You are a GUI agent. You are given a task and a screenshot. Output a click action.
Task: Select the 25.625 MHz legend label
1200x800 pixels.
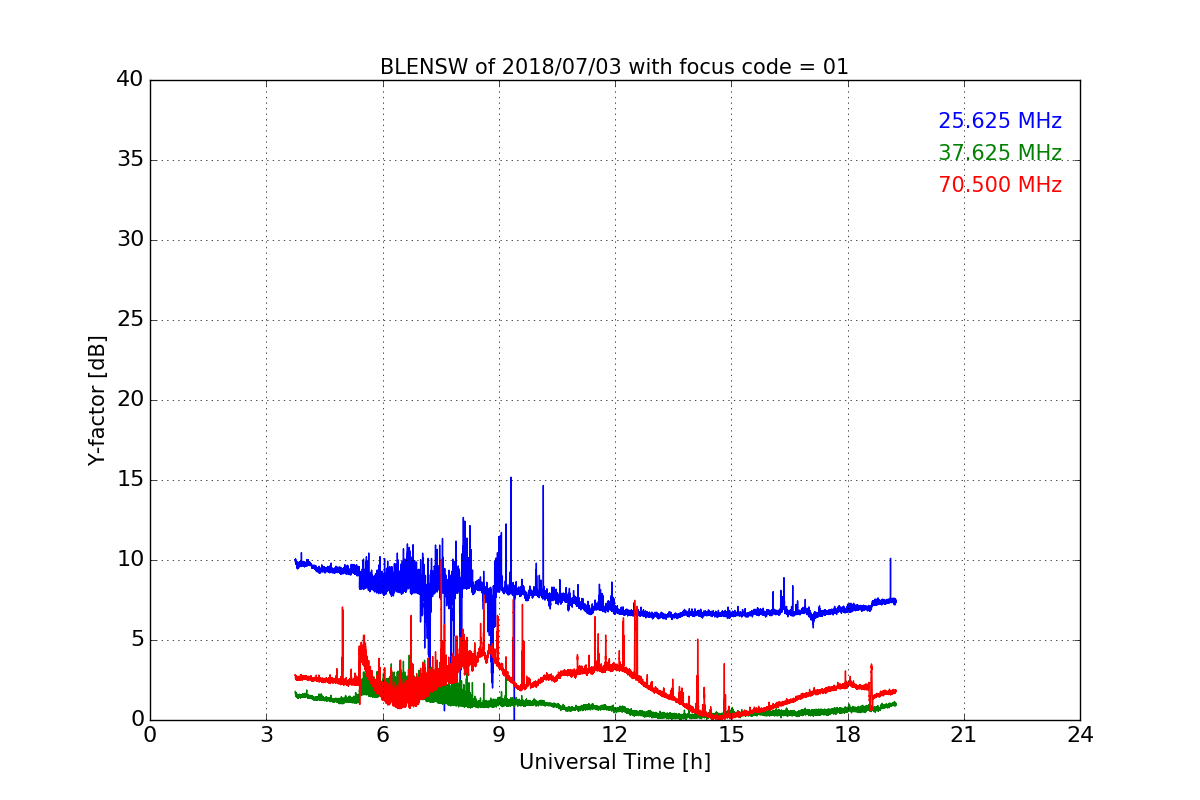point(1000,121)
